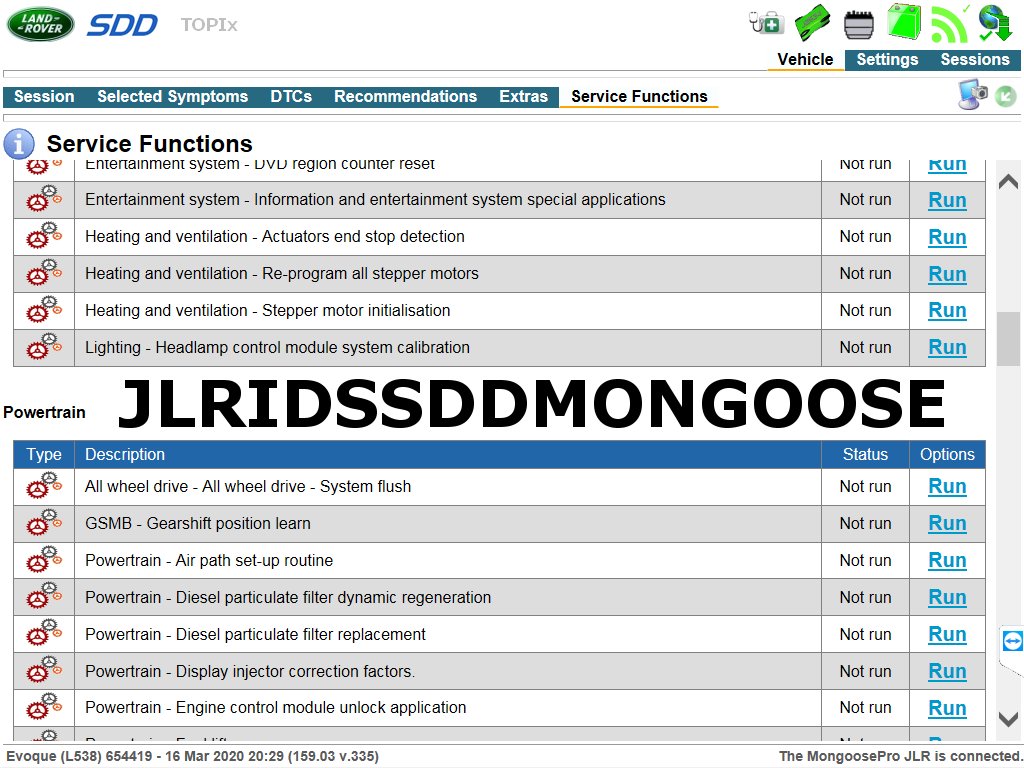Click the blue info icon beside Service Functions

pyautogui.click(x=19, y=144)
